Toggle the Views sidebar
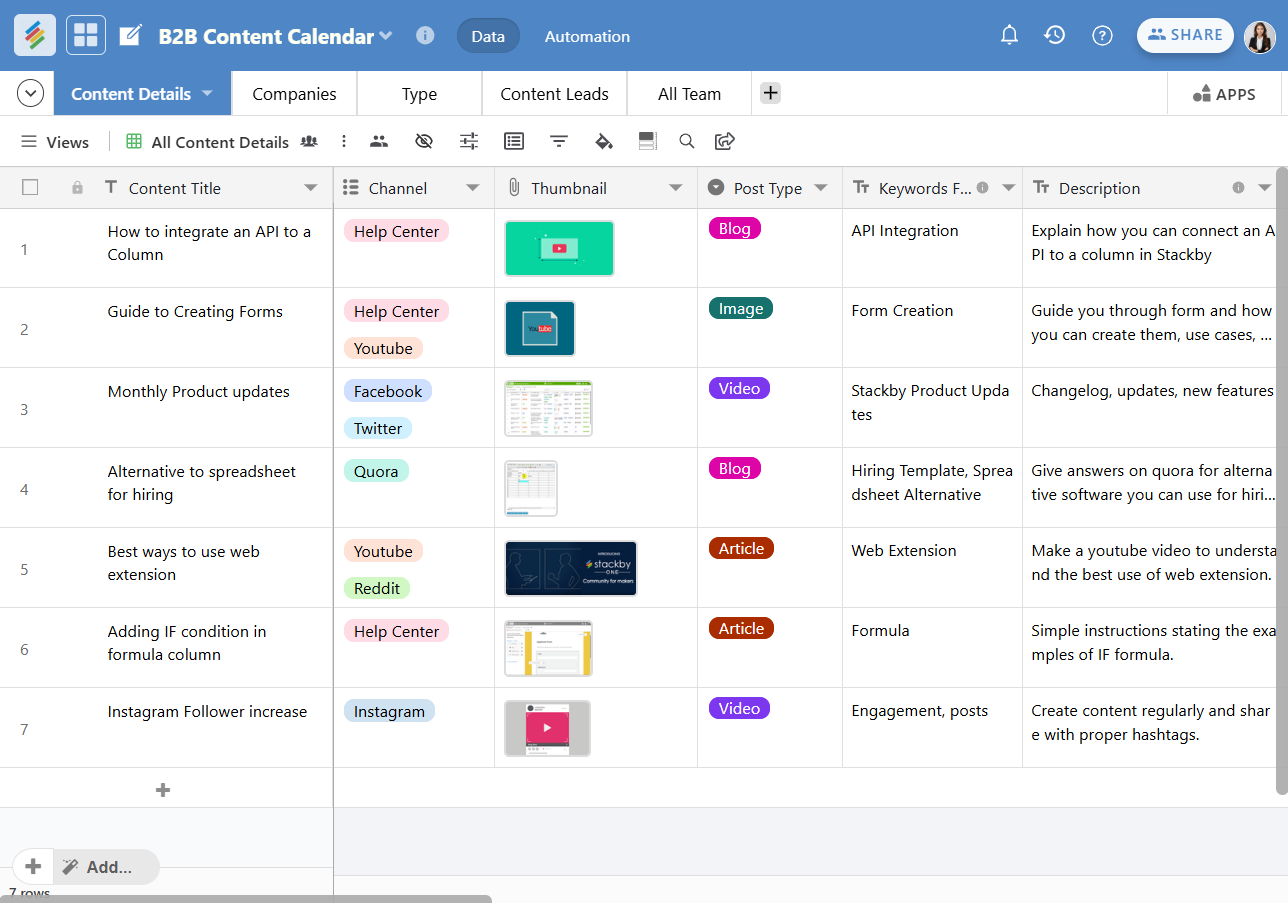This screenshot has height=903, width=1288. coord(55,142)
